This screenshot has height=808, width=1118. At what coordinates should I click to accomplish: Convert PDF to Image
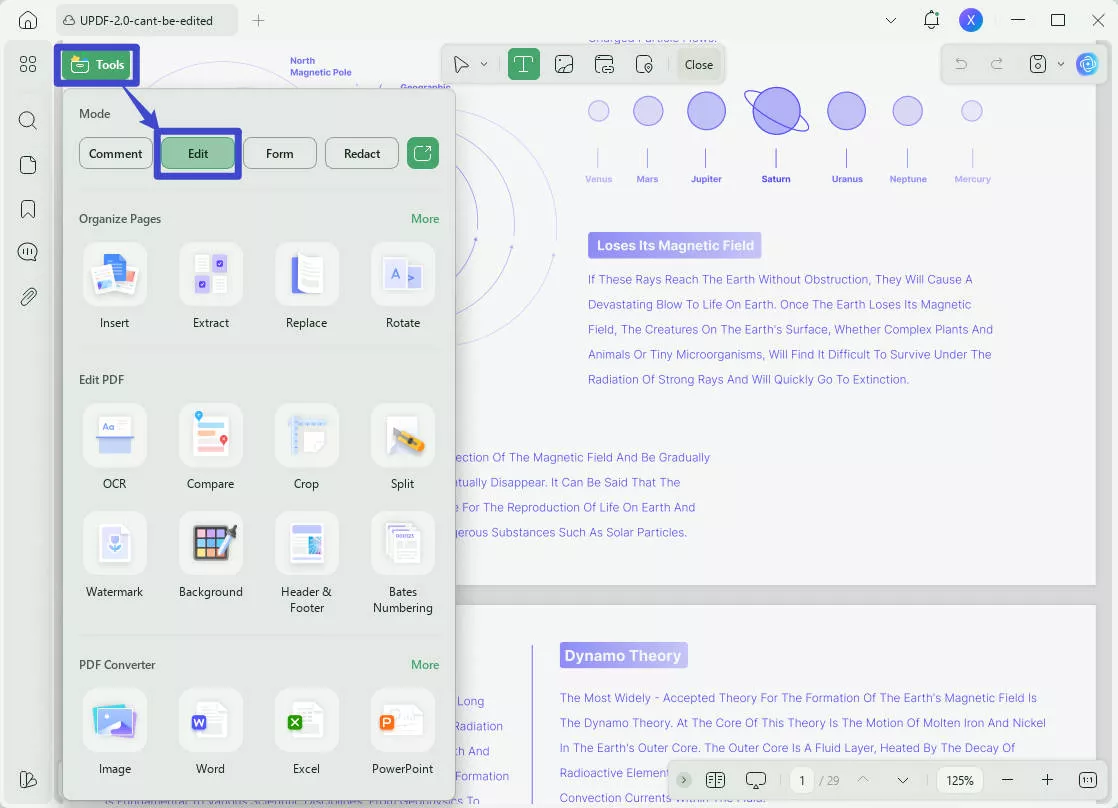pyautogui.click(x=115, y=732)
